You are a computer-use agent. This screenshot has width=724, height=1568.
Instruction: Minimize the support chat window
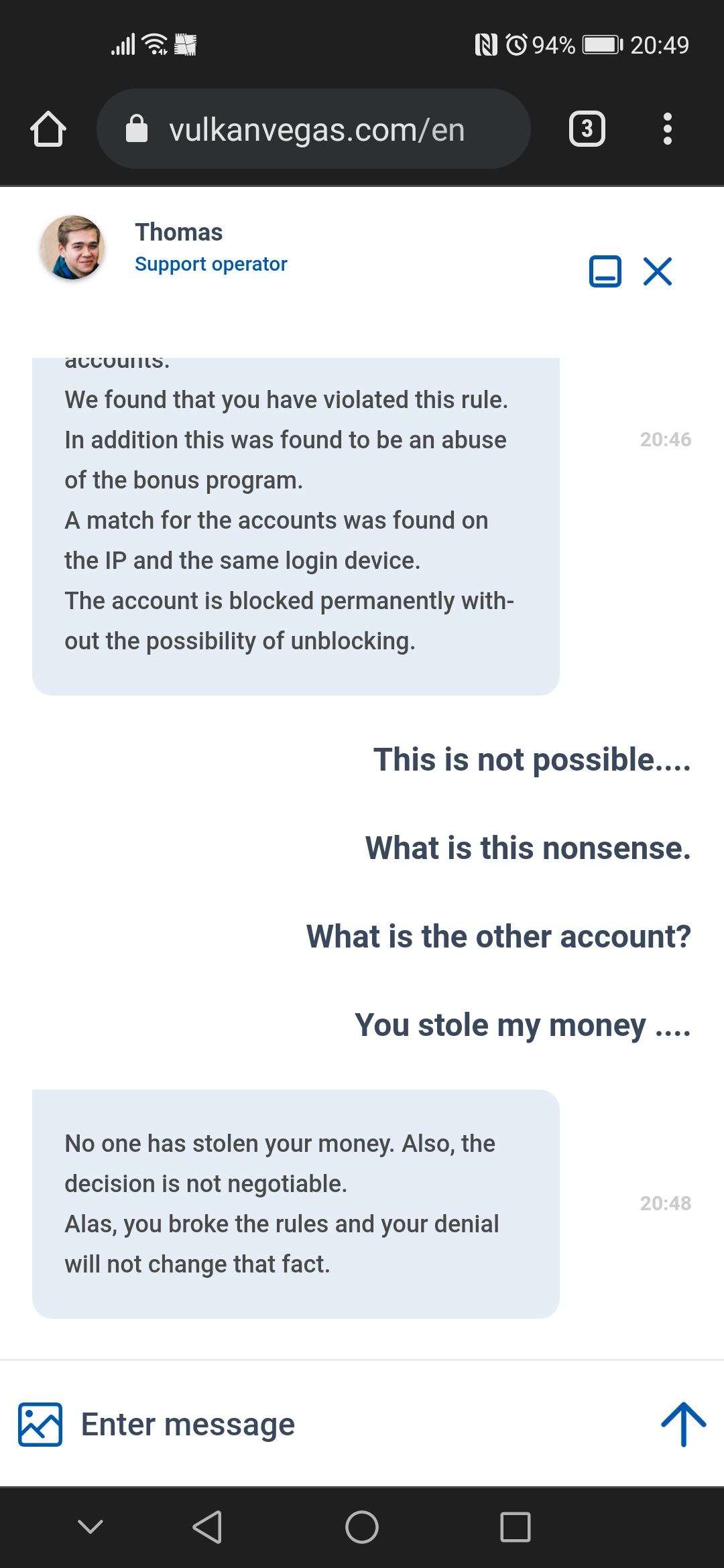605,271
